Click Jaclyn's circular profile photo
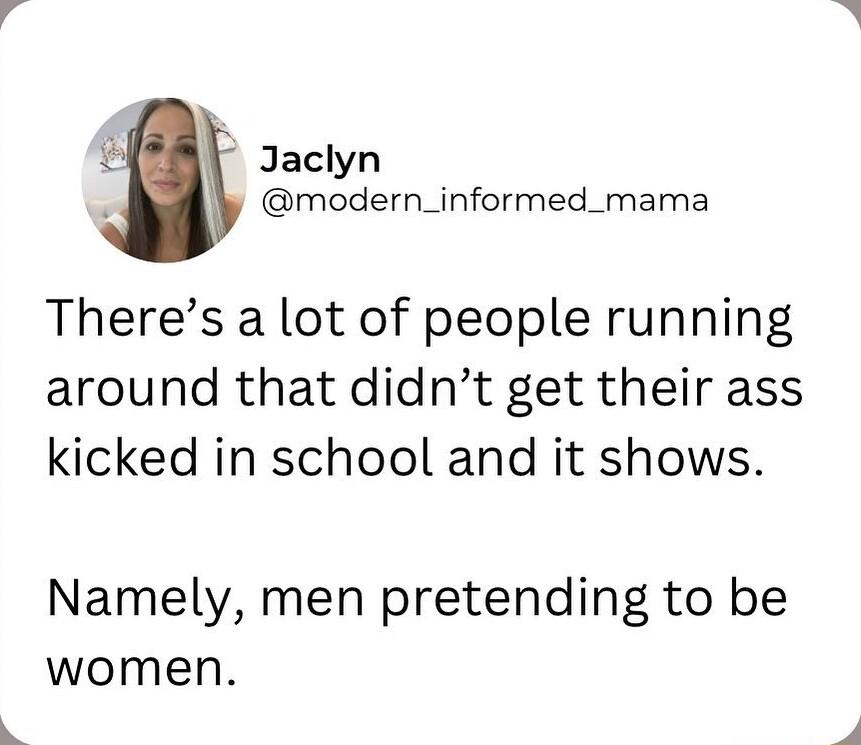This screenshot has height=745, width=861. (164, 180)
